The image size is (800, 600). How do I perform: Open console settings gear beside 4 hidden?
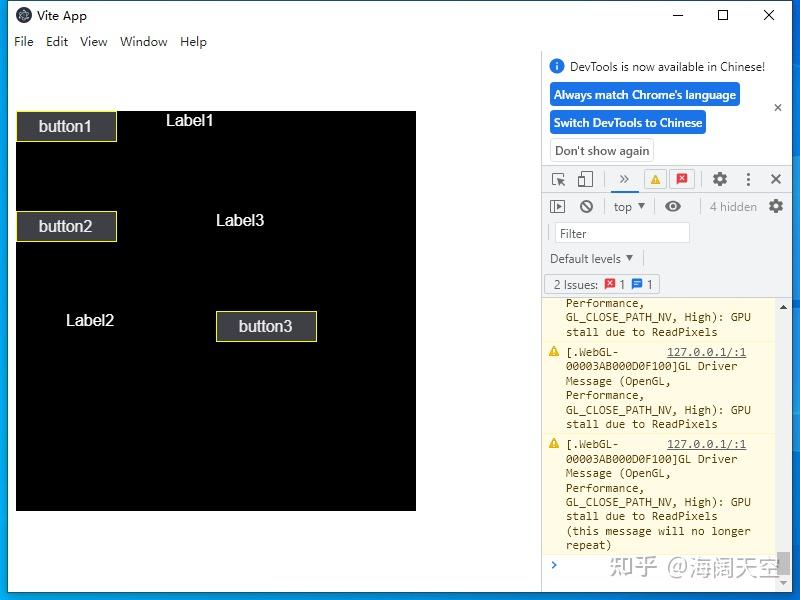point(776,206)
